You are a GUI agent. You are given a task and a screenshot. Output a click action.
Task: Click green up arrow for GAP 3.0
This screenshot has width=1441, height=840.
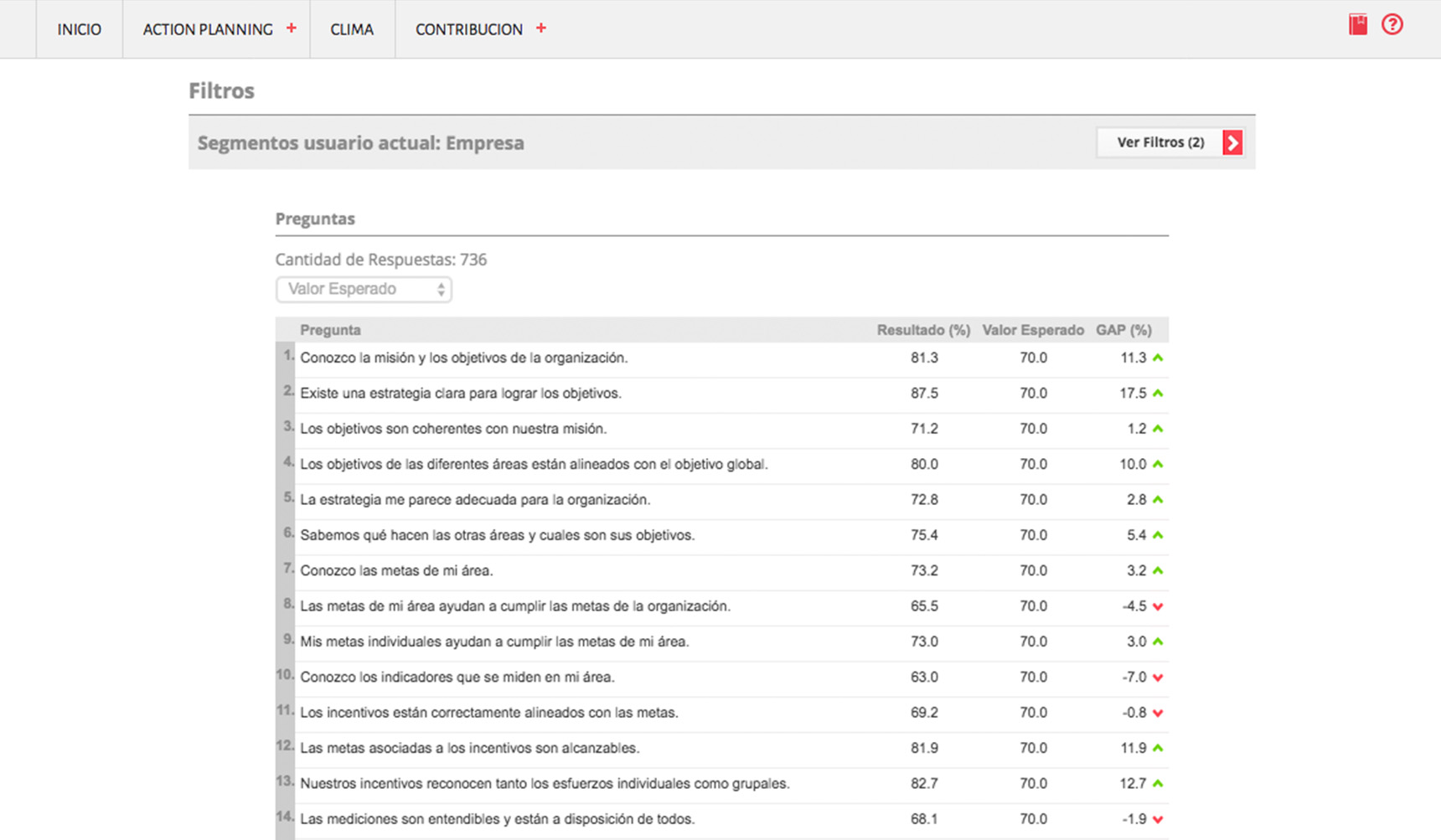pos(1158,642)
